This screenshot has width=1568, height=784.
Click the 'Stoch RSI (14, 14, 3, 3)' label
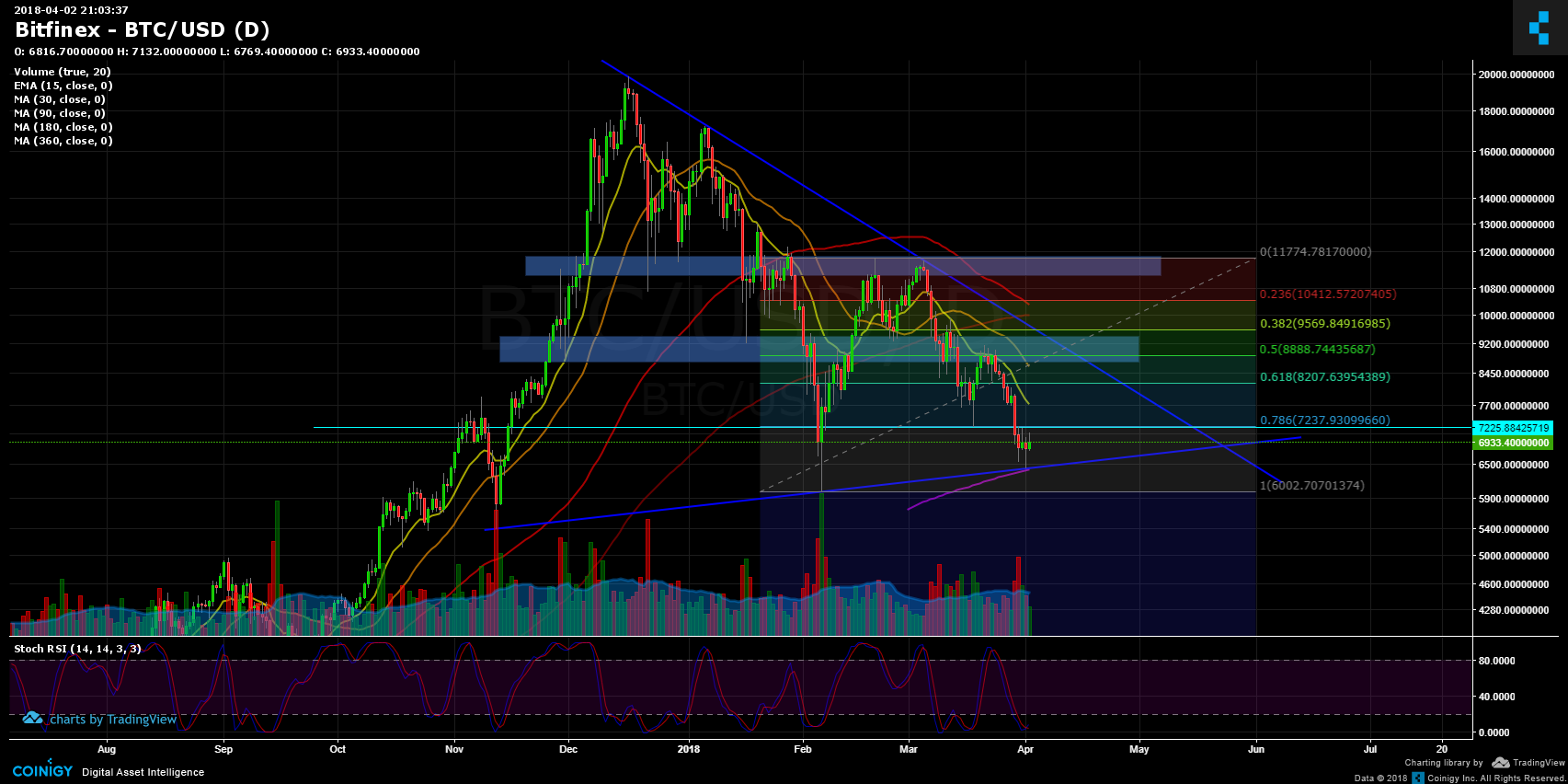coord(78,649)
